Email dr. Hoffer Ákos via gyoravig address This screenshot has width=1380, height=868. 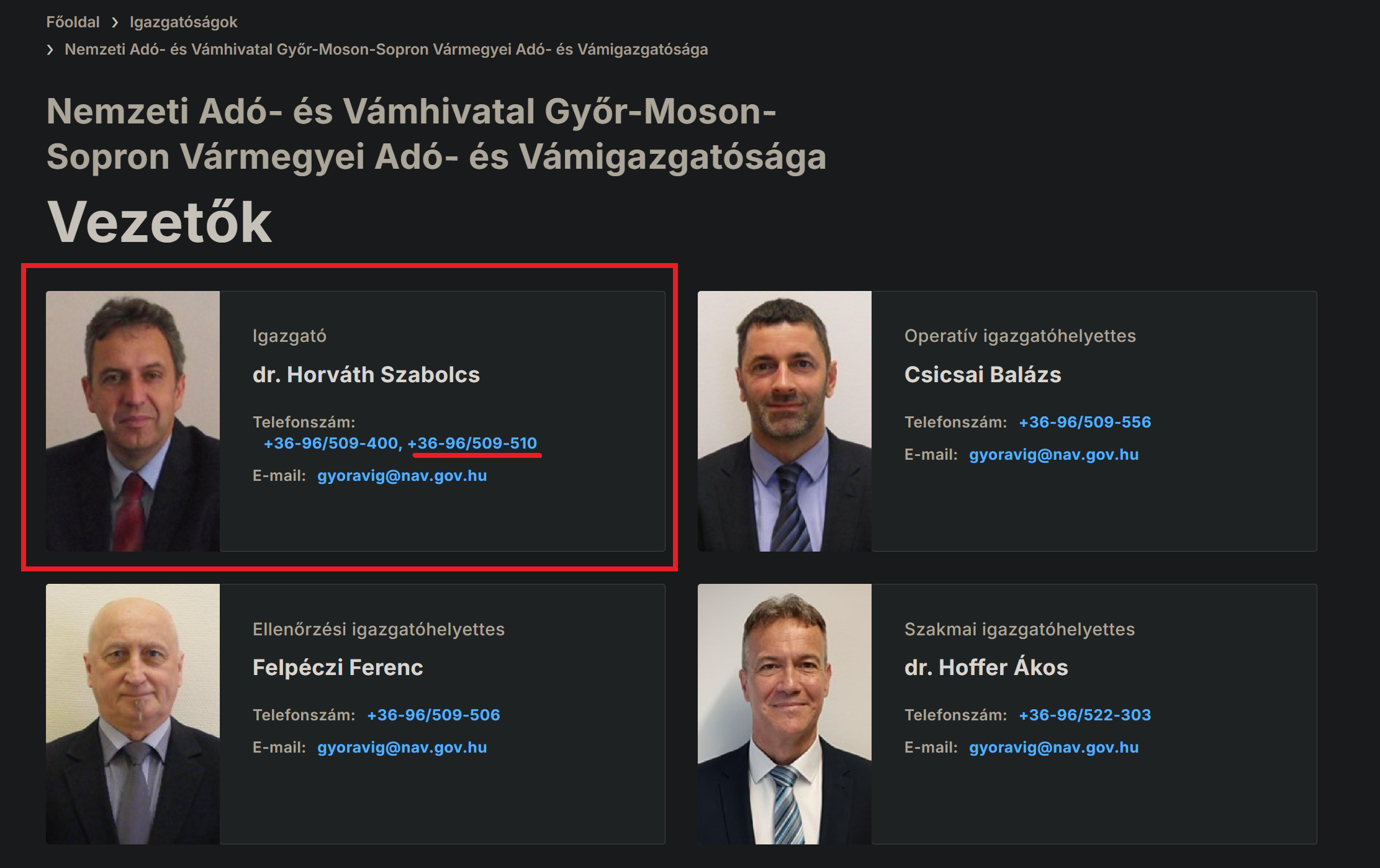click(1053, 748)
